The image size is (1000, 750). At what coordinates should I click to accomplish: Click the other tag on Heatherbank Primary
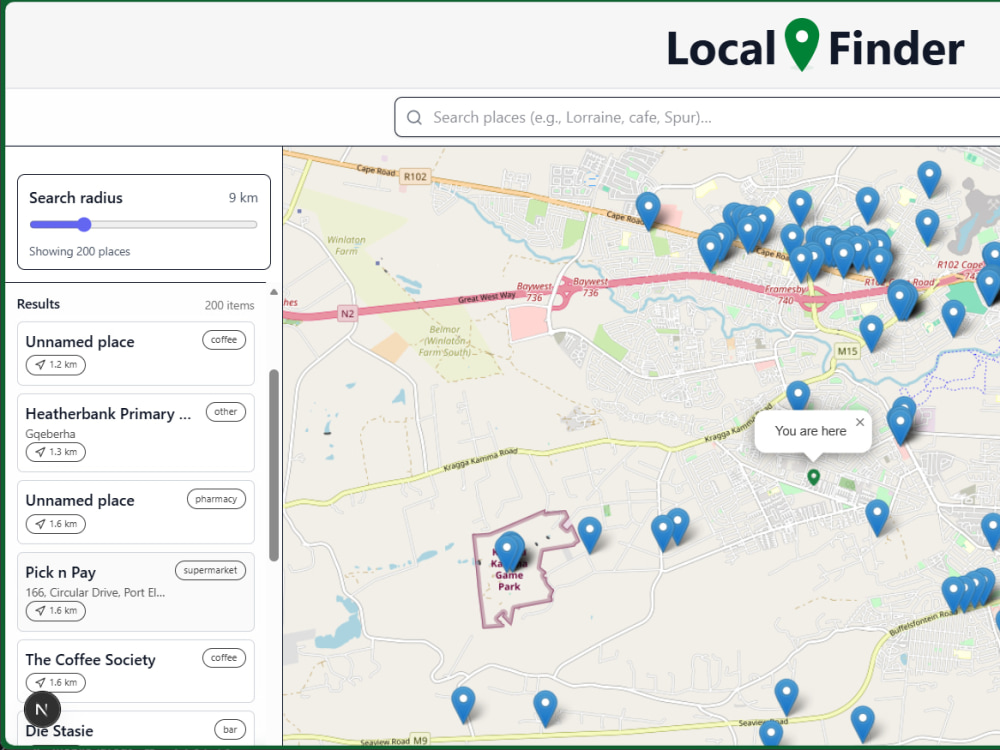coord(226,412)
